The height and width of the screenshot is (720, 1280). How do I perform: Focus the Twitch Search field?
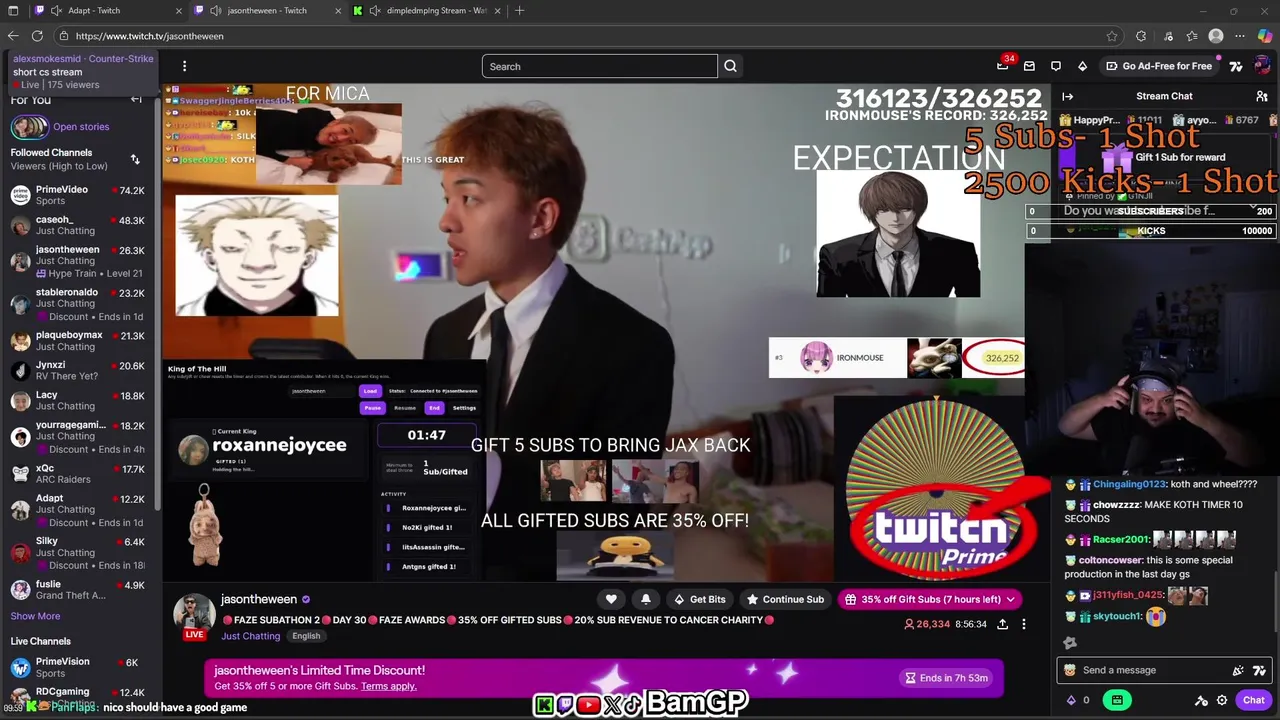pos(599,66)
